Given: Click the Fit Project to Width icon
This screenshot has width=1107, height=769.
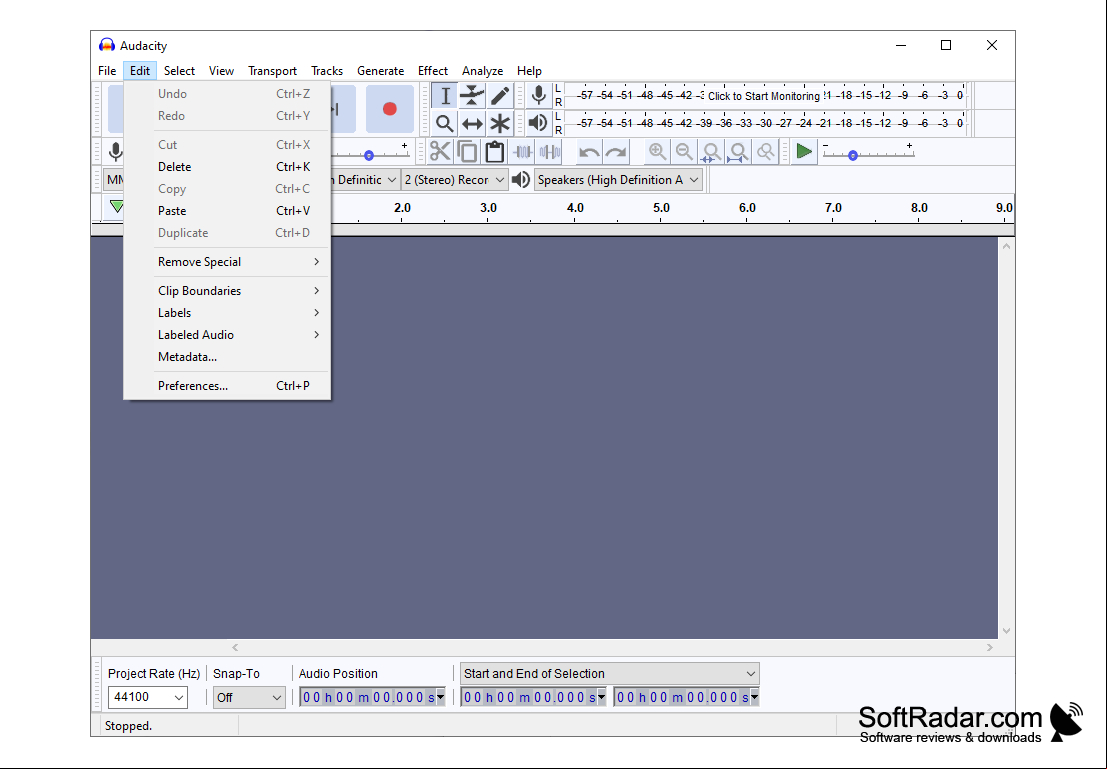Looking at the screenshot, I should pyautogui.click(x=738, y=152).
